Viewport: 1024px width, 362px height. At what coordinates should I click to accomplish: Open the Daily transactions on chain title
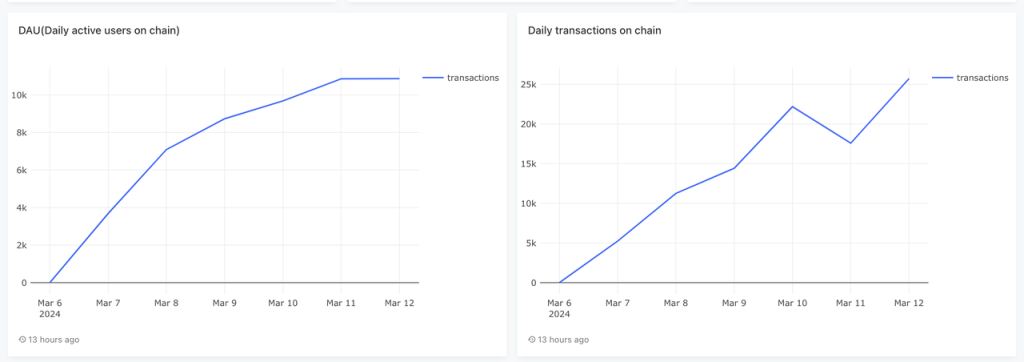594,31
